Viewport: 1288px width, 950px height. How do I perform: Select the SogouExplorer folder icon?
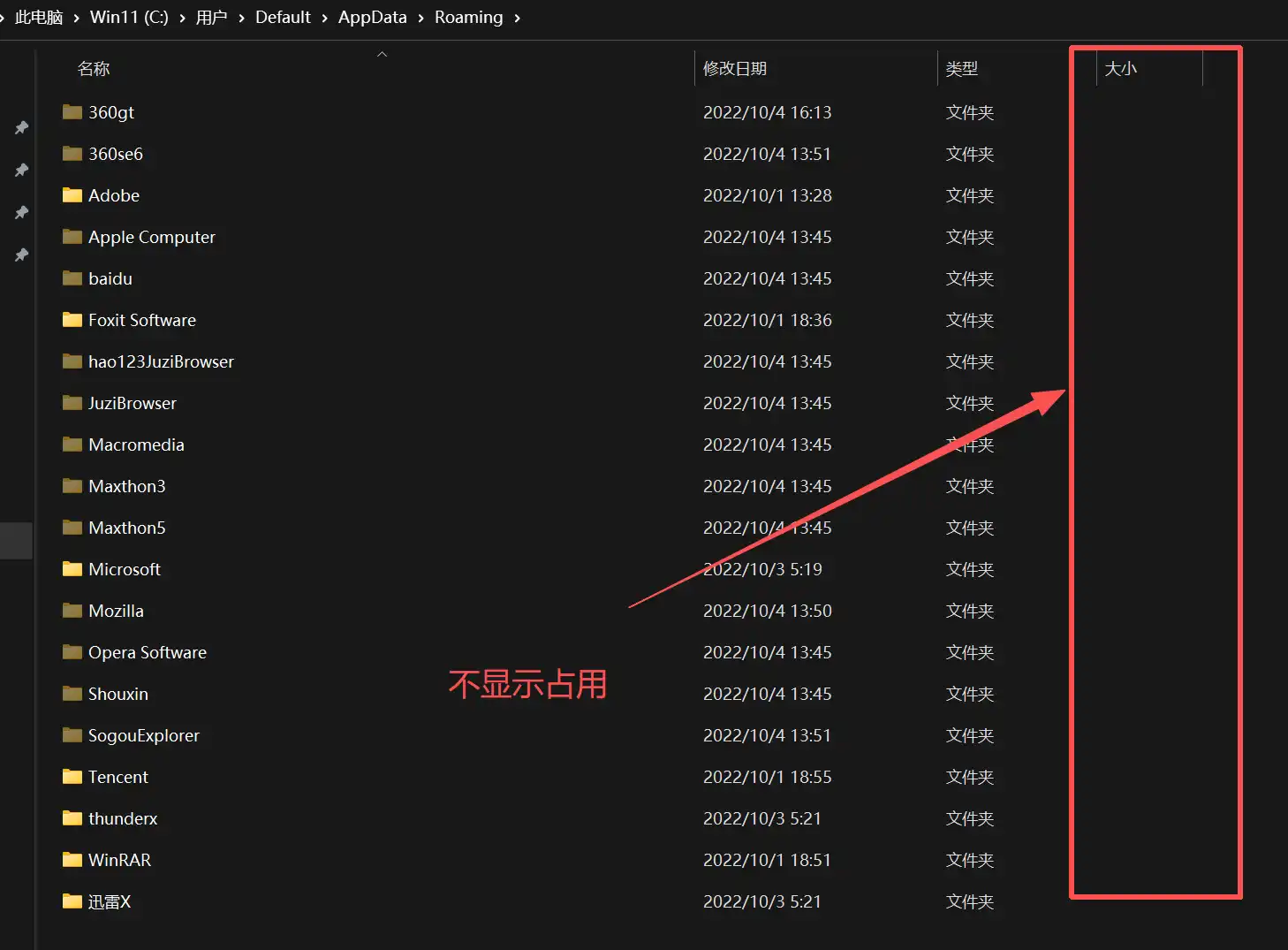[x=72, y=735]
